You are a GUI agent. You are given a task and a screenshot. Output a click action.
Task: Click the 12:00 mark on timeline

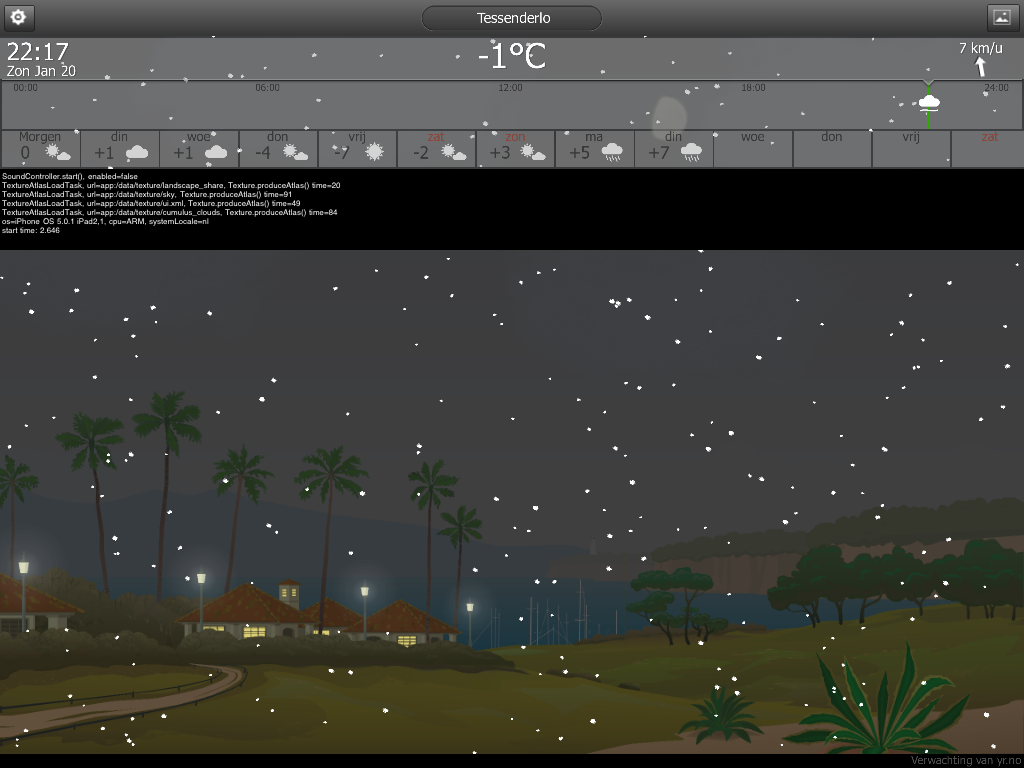coord(510,88)
